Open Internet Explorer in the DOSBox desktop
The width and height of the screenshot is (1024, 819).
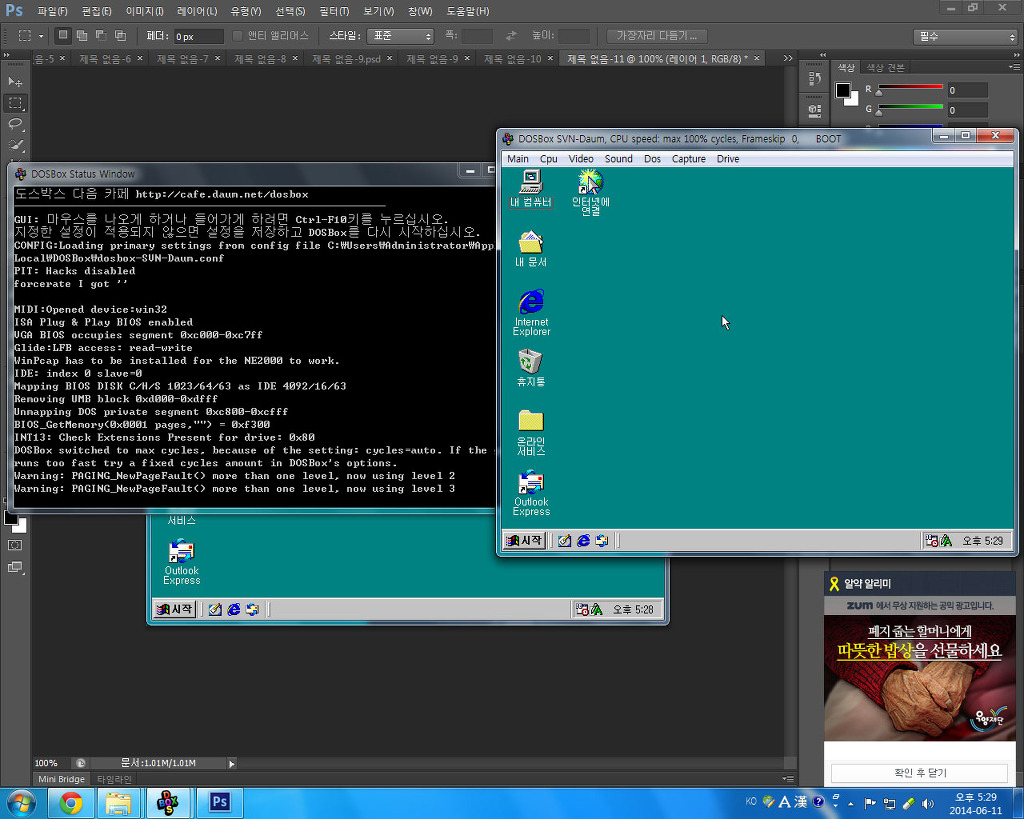tap(531, 312)
